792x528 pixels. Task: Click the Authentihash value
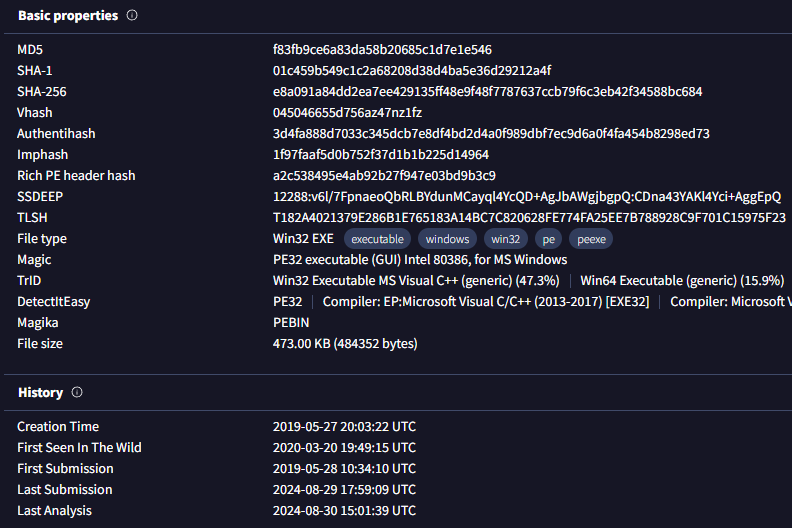(491, 134)
